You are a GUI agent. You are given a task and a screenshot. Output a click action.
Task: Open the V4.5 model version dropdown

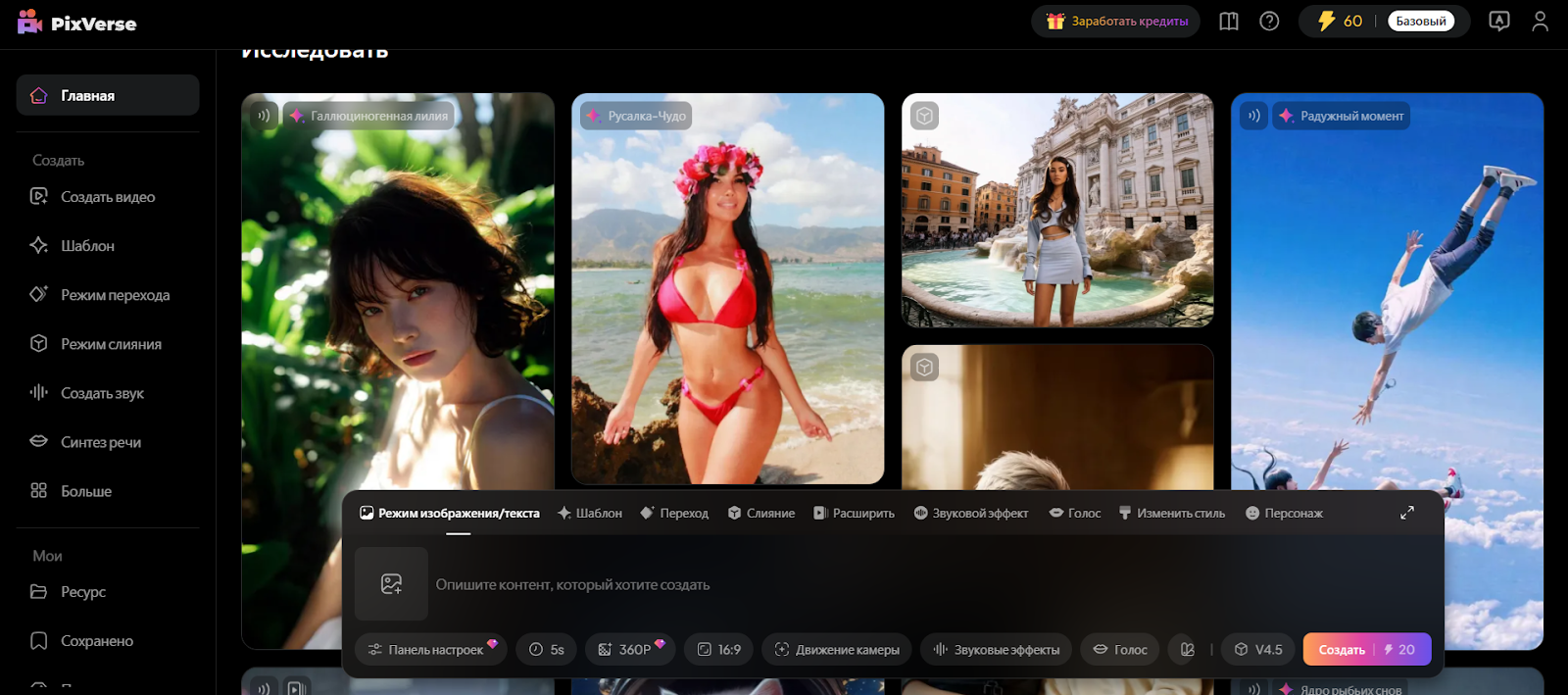click(1258, 649)
